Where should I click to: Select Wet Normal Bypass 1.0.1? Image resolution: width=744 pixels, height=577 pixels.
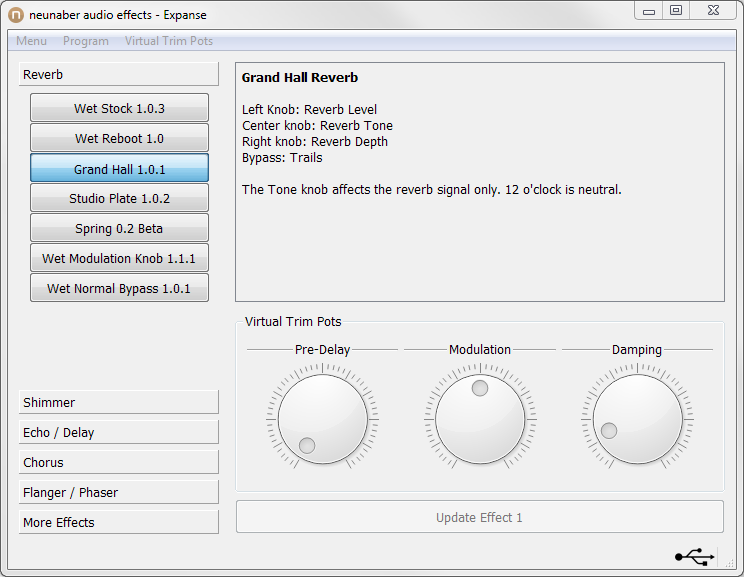pyautogui.click(x=120, y=288)
